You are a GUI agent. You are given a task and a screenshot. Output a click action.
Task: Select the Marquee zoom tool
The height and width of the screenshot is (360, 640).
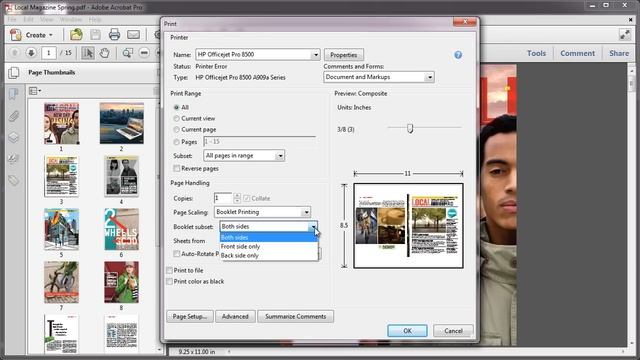[x=127, y=53]
